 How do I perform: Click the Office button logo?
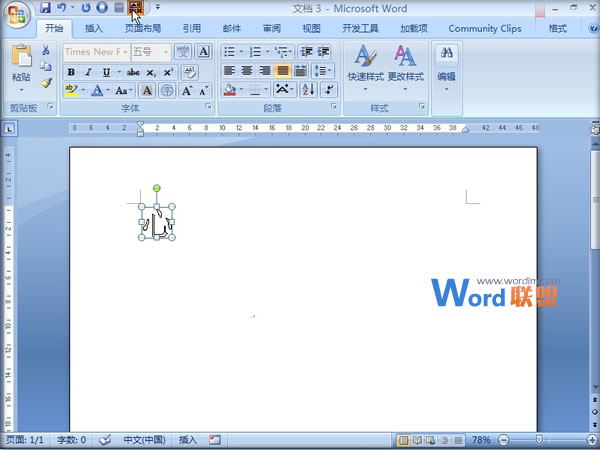click(18, 15)
